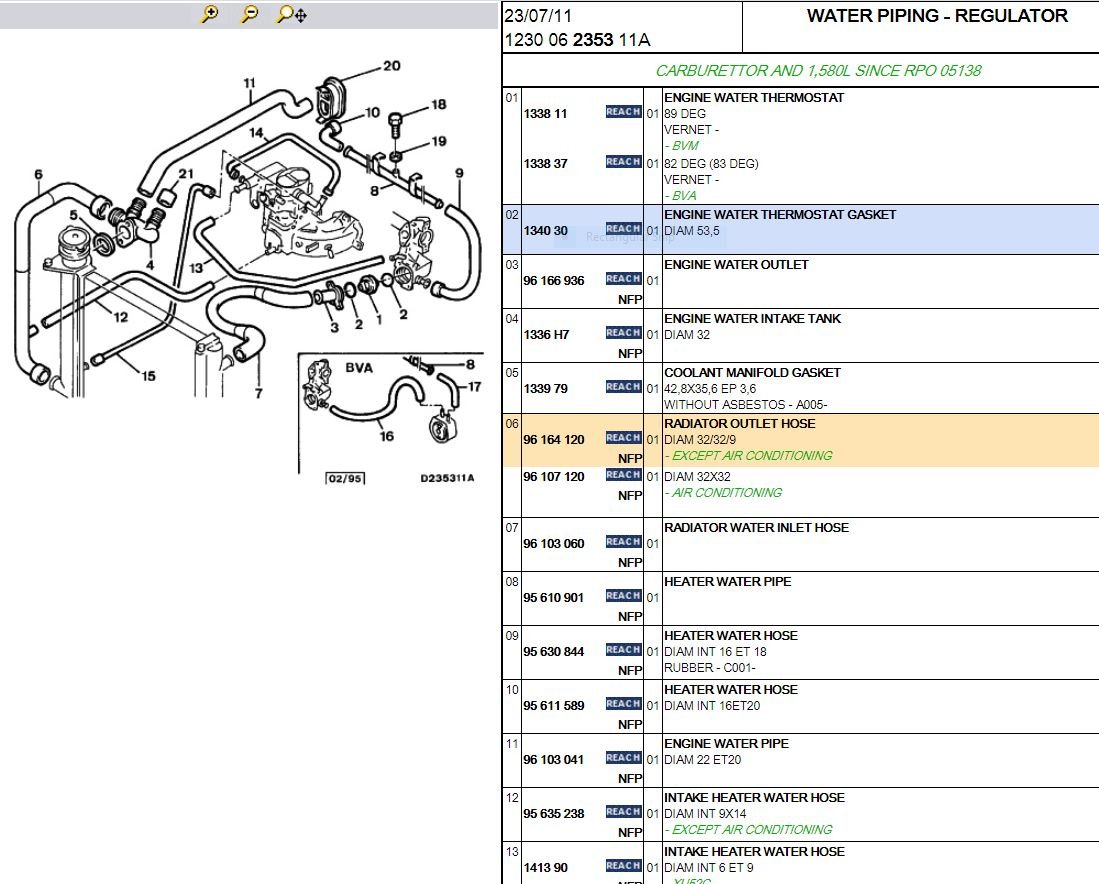Click ENGINE WATER OUTLET description
The height and width of the screenshot is (884, 1099).
click(736, 264)
